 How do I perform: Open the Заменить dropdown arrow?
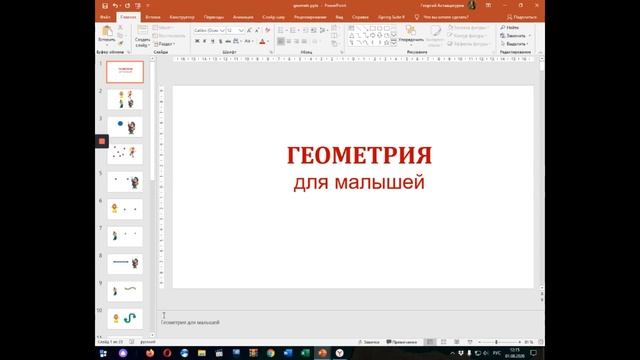tap(530, 36)
